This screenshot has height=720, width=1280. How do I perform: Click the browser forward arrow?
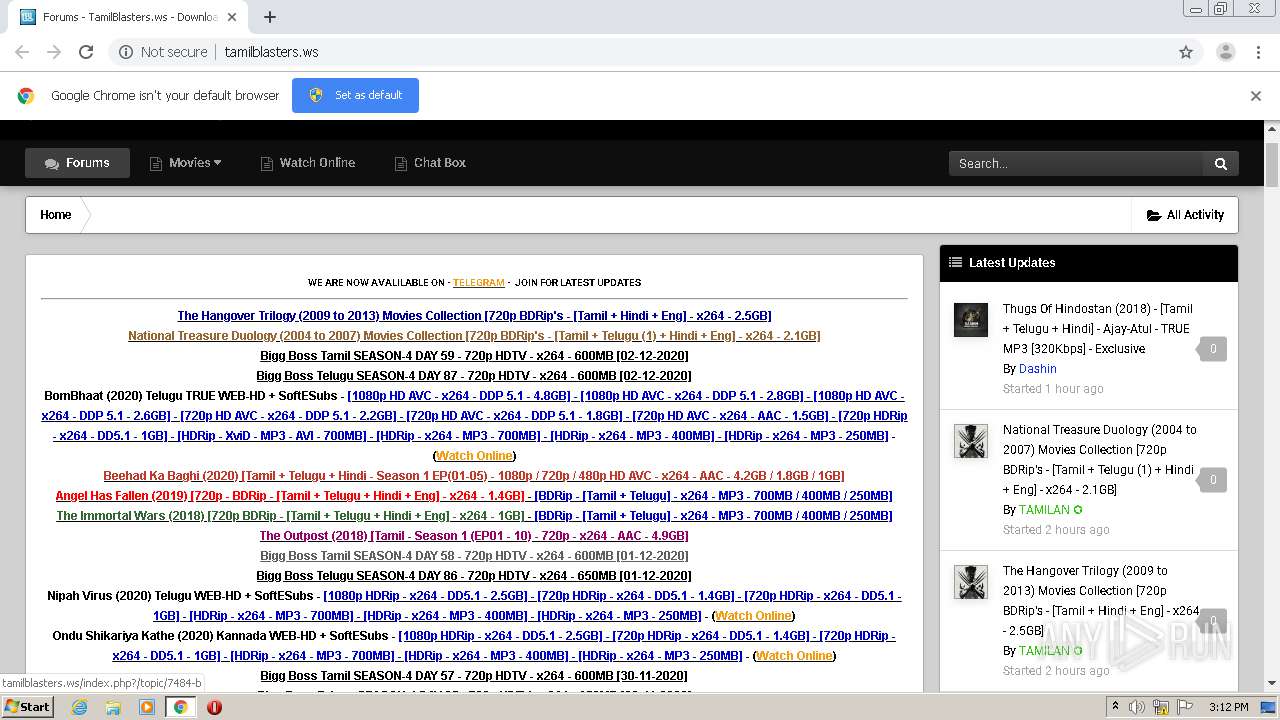click(x=54, y=52)
